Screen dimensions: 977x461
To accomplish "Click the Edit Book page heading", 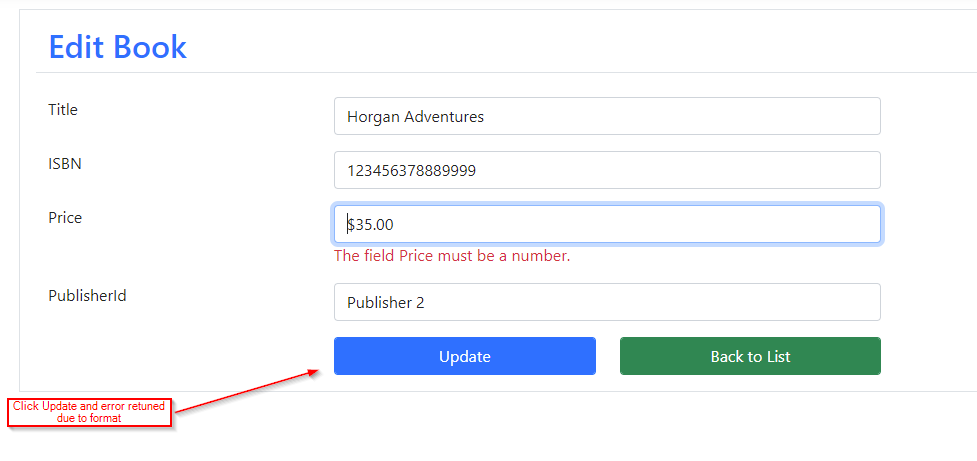I will [118, 47].
